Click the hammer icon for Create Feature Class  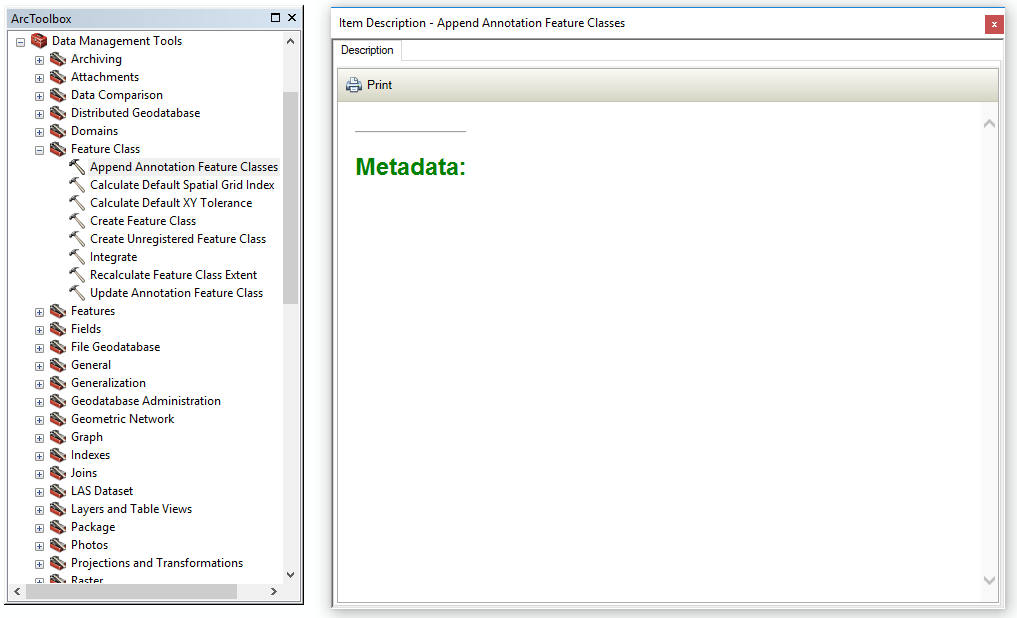coord(77,221)
